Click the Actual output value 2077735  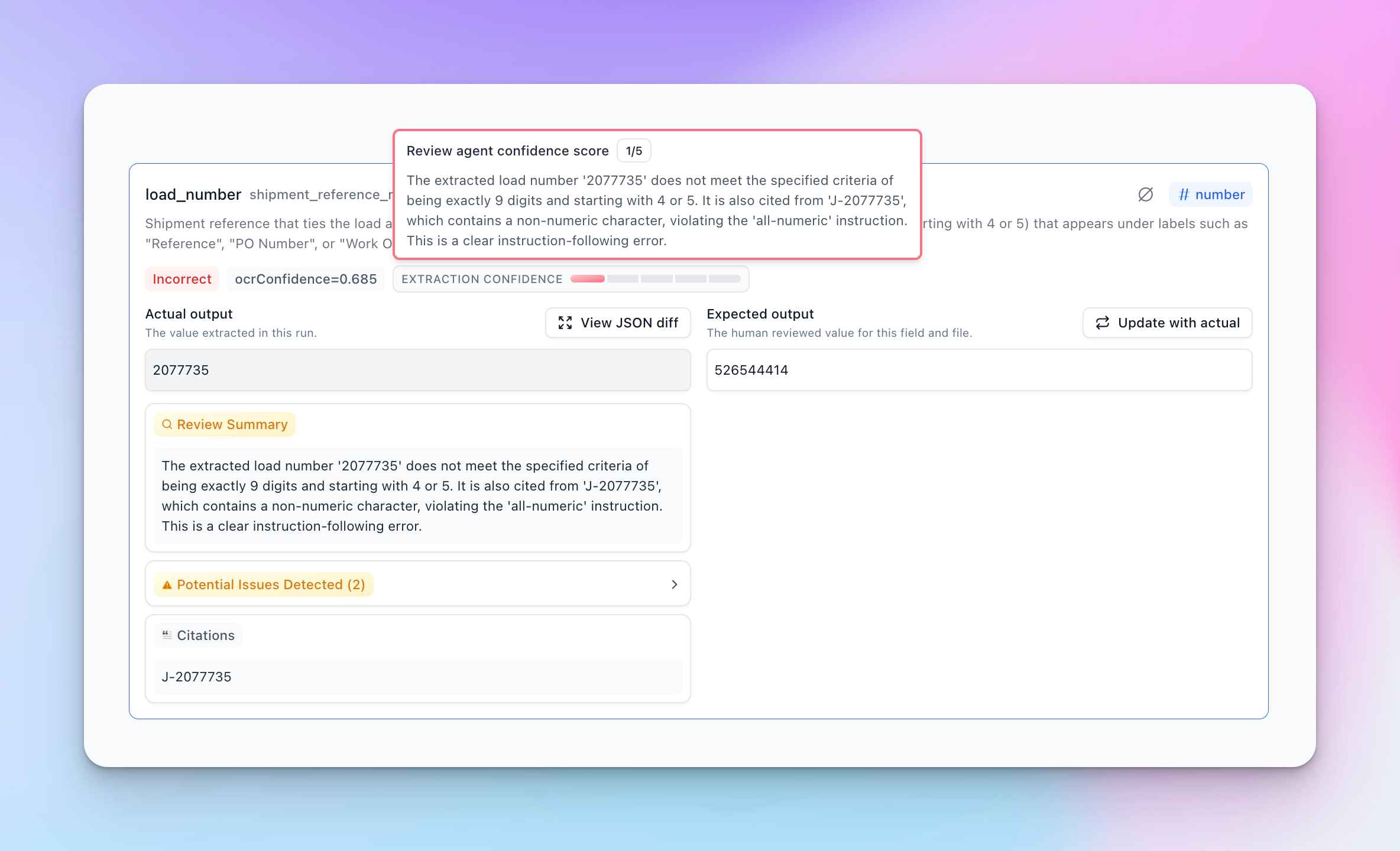[417, 370]
